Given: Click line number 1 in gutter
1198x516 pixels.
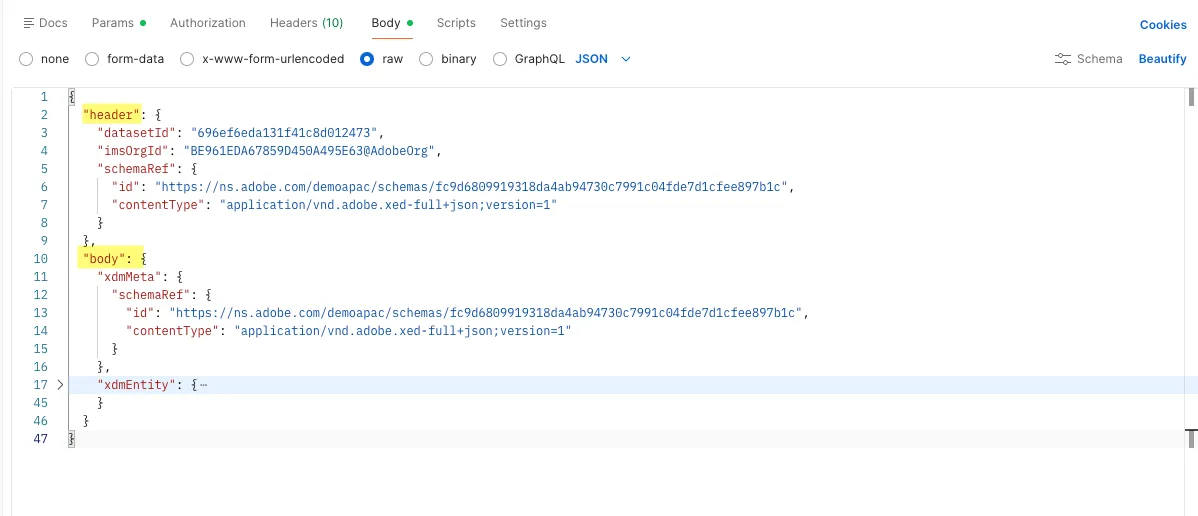Looking at the screenshot, I should point(44,96).
